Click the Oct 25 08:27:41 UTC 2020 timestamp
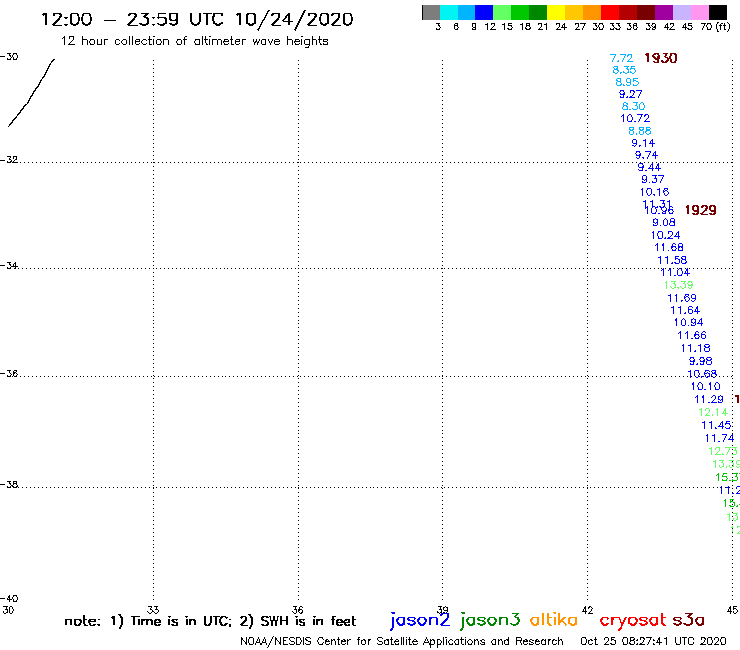 click(653, 641)
